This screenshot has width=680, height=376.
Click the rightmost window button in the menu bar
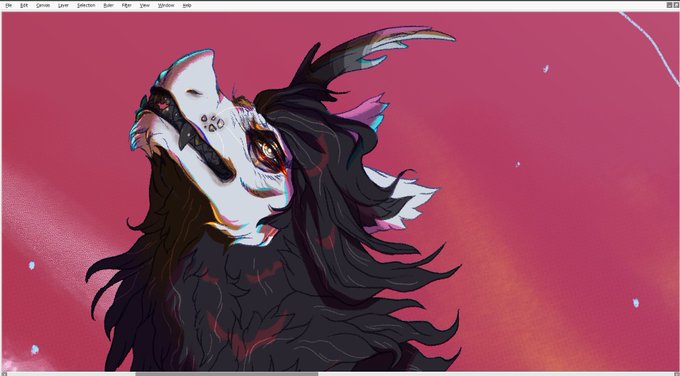[x=676, y=5]
